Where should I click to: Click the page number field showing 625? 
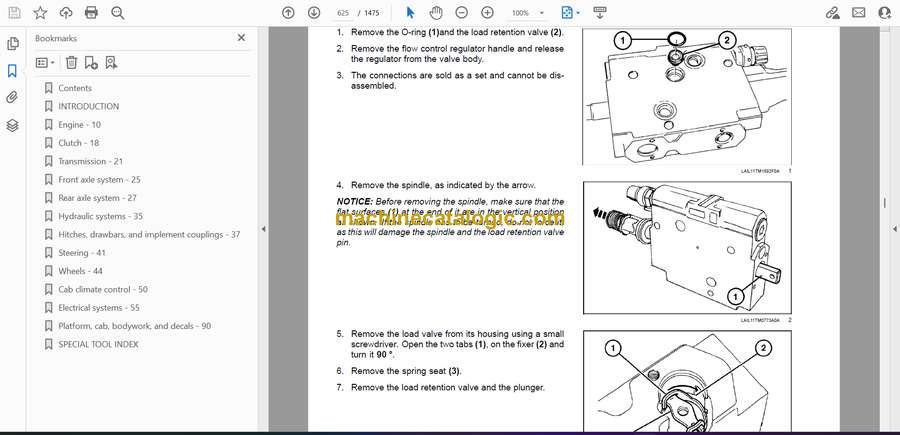[x=343, y=13]
